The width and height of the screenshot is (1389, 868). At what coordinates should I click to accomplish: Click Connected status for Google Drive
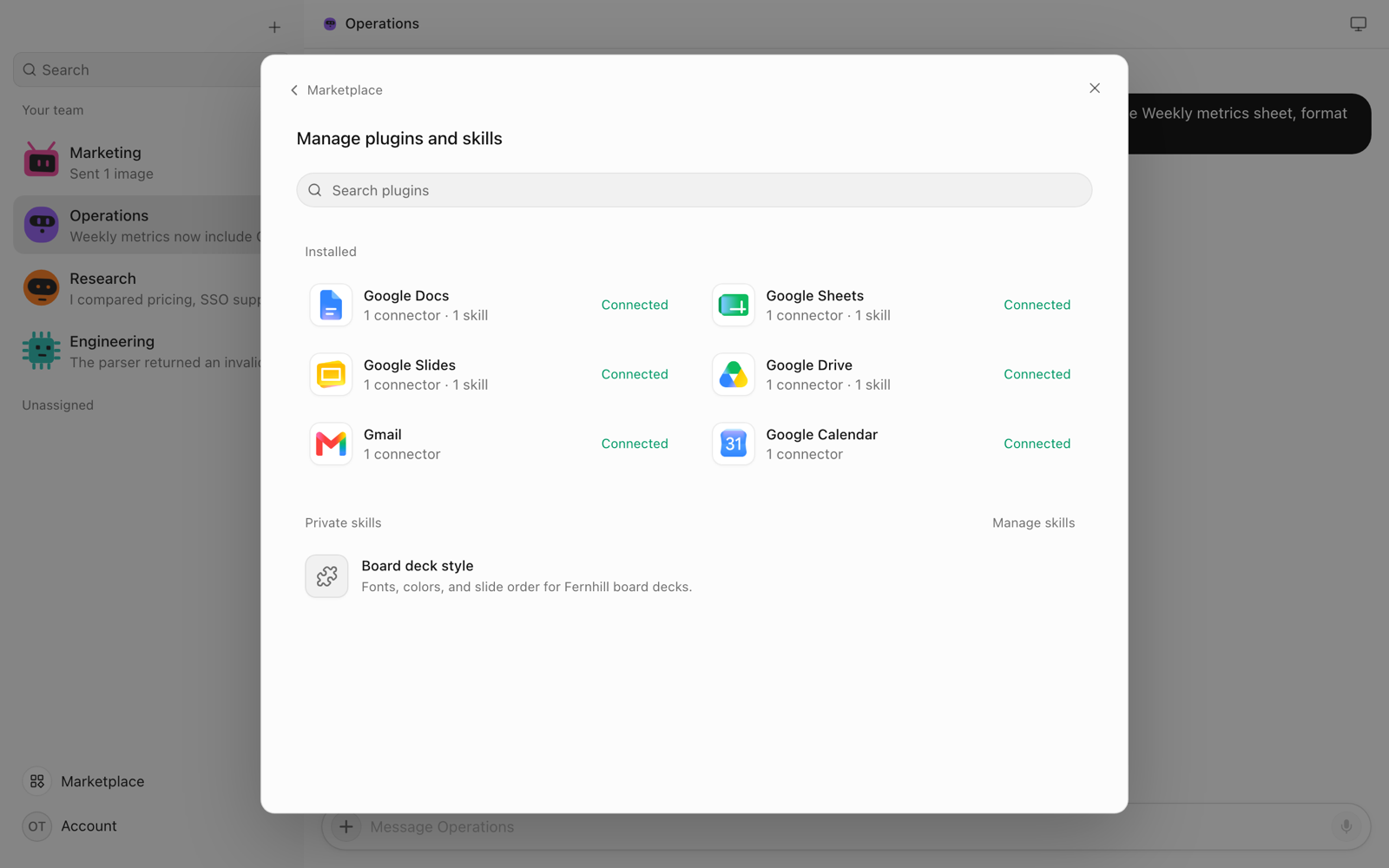[x=1037, y=374]
